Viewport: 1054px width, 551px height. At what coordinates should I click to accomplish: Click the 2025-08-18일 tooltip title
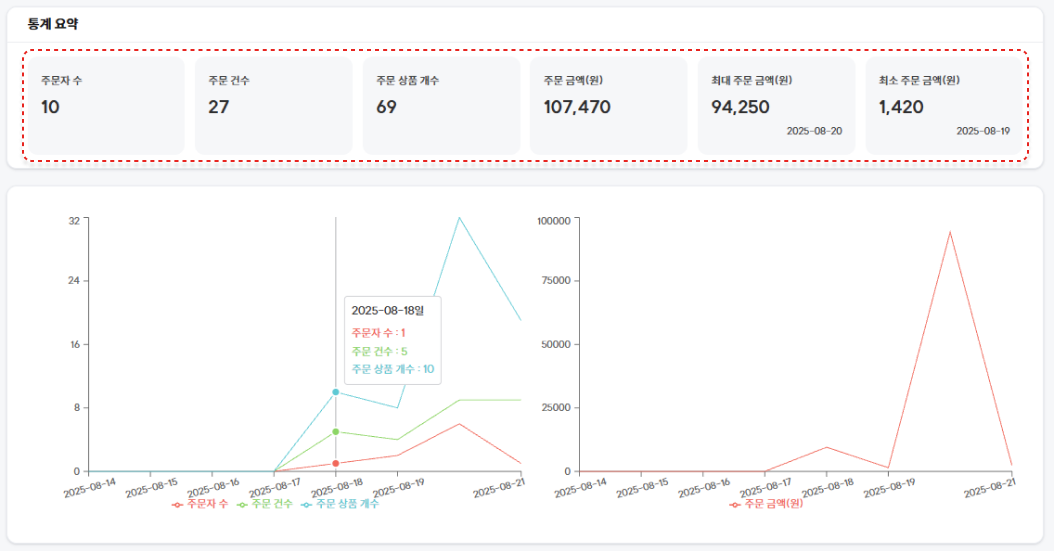[388, 311]
